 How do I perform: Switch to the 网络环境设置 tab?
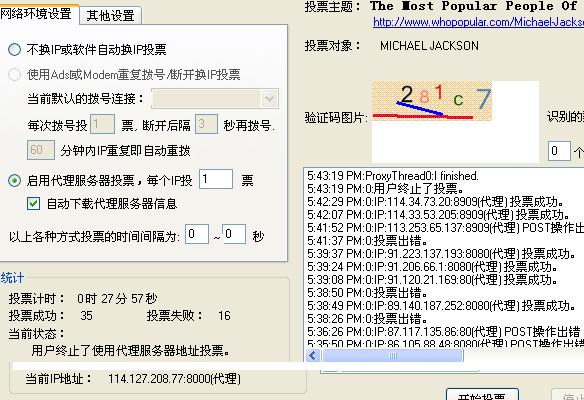36,14
